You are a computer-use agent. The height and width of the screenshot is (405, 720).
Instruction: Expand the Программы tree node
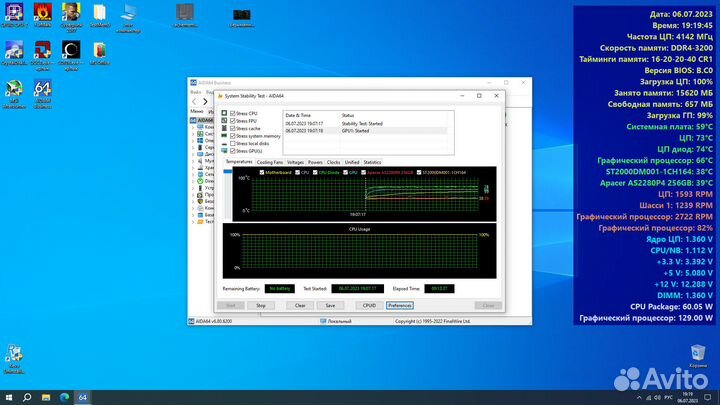193,195
